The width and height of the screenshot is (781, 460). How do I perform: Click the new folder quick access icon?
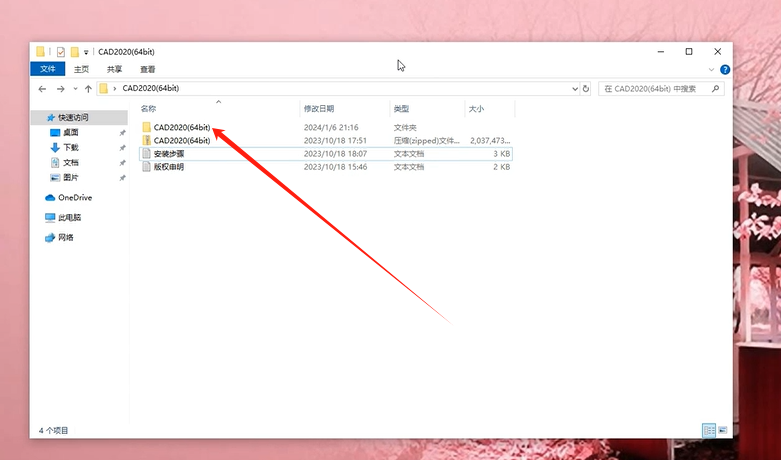coord(75,52)
